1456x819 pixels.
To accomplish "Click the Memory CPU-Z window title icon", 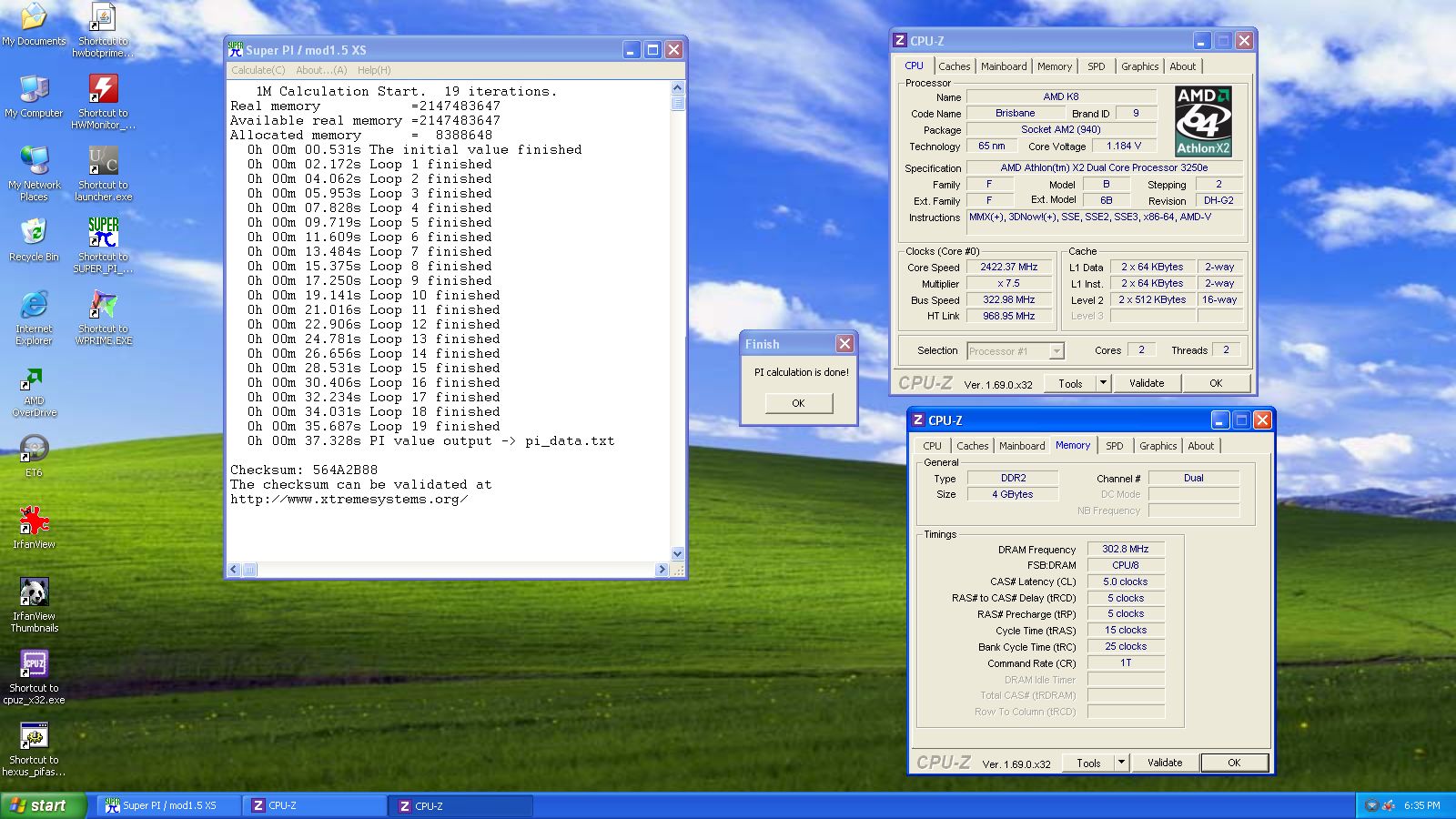I will point(918,420).
